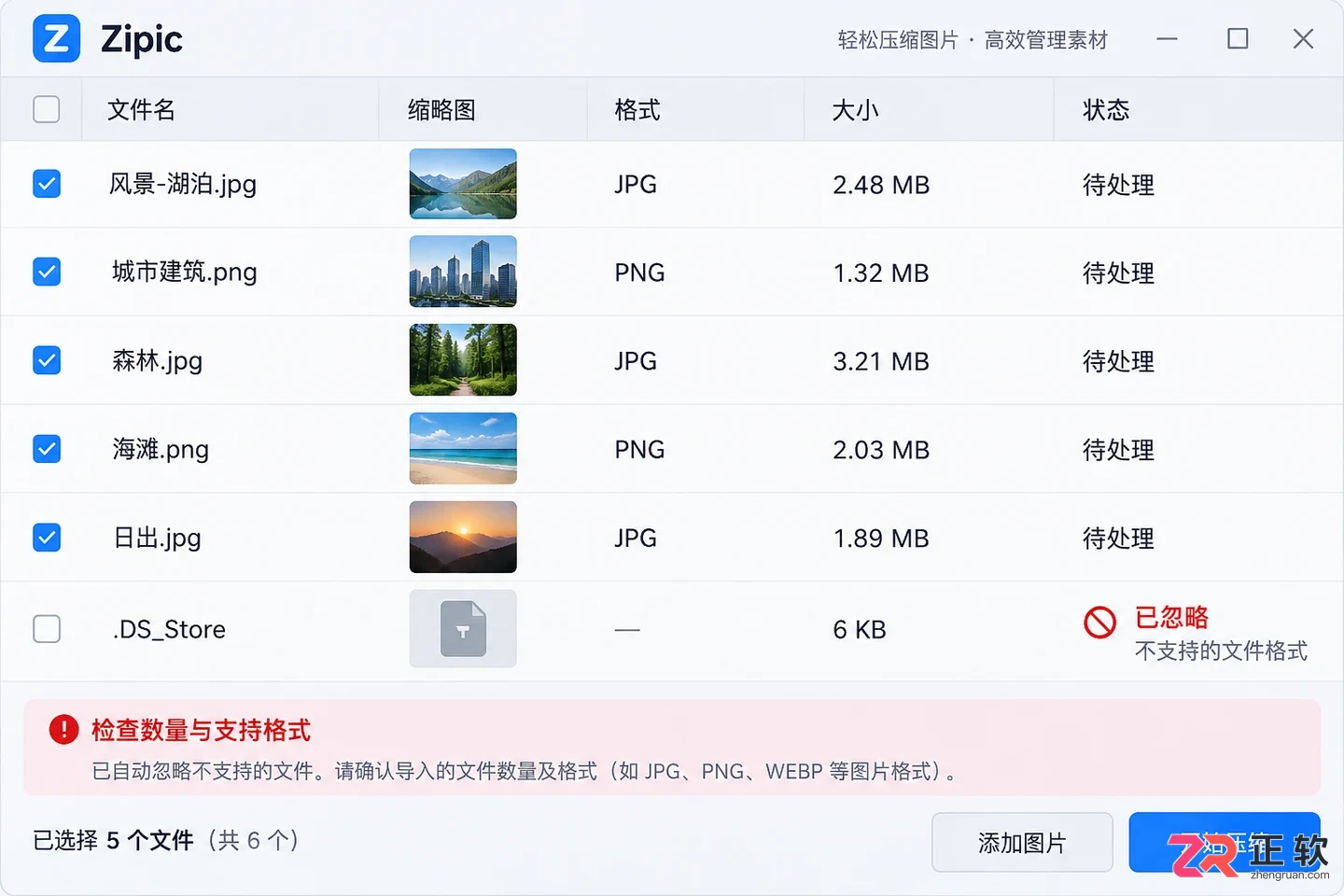Image resolution: width=1344 pixels, height=896 pixels.
Task: Uncheck the 日出.jpg checkbox
Action: pos(47,538)
